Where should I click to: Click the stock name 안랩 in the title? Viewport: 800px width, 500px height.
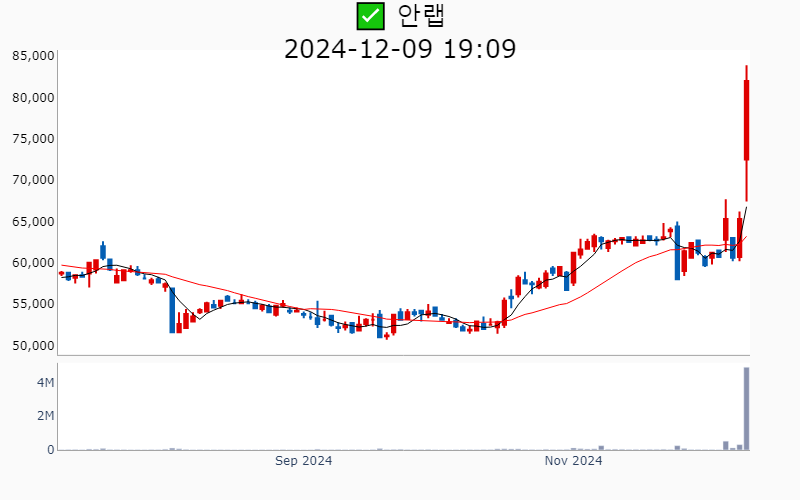click(421, 16)
